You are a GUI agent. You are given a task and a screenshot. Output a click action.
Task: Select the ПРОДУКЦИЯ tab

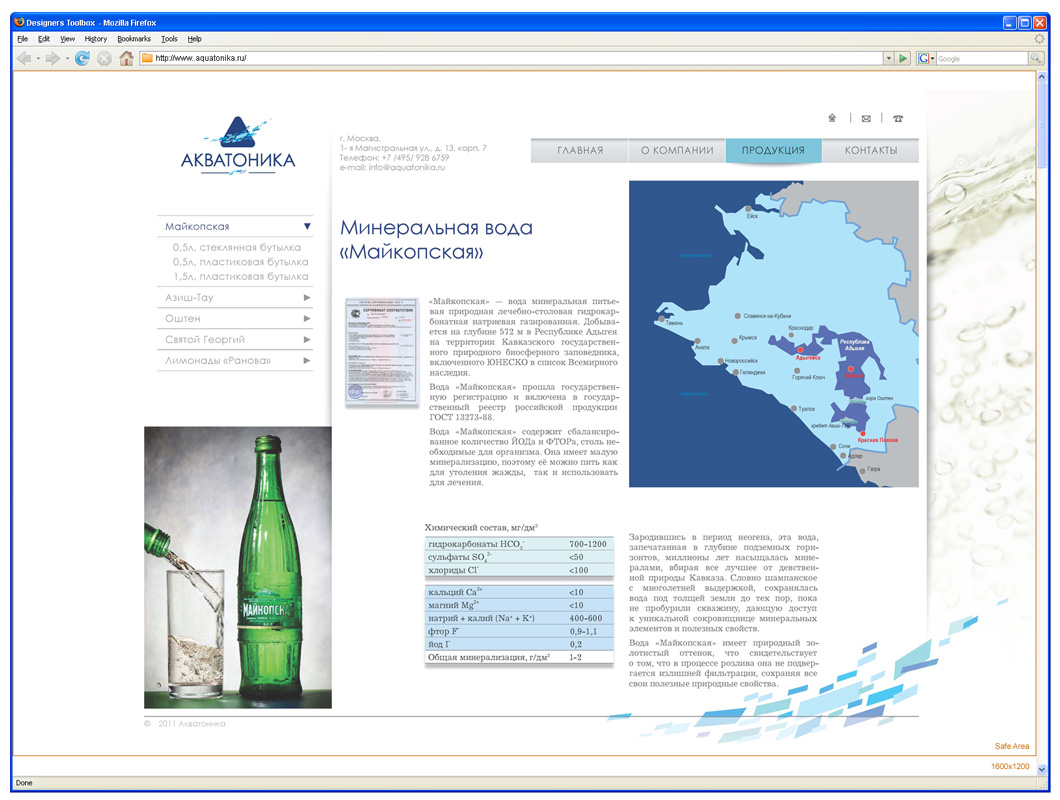click(x=773, y=151)
